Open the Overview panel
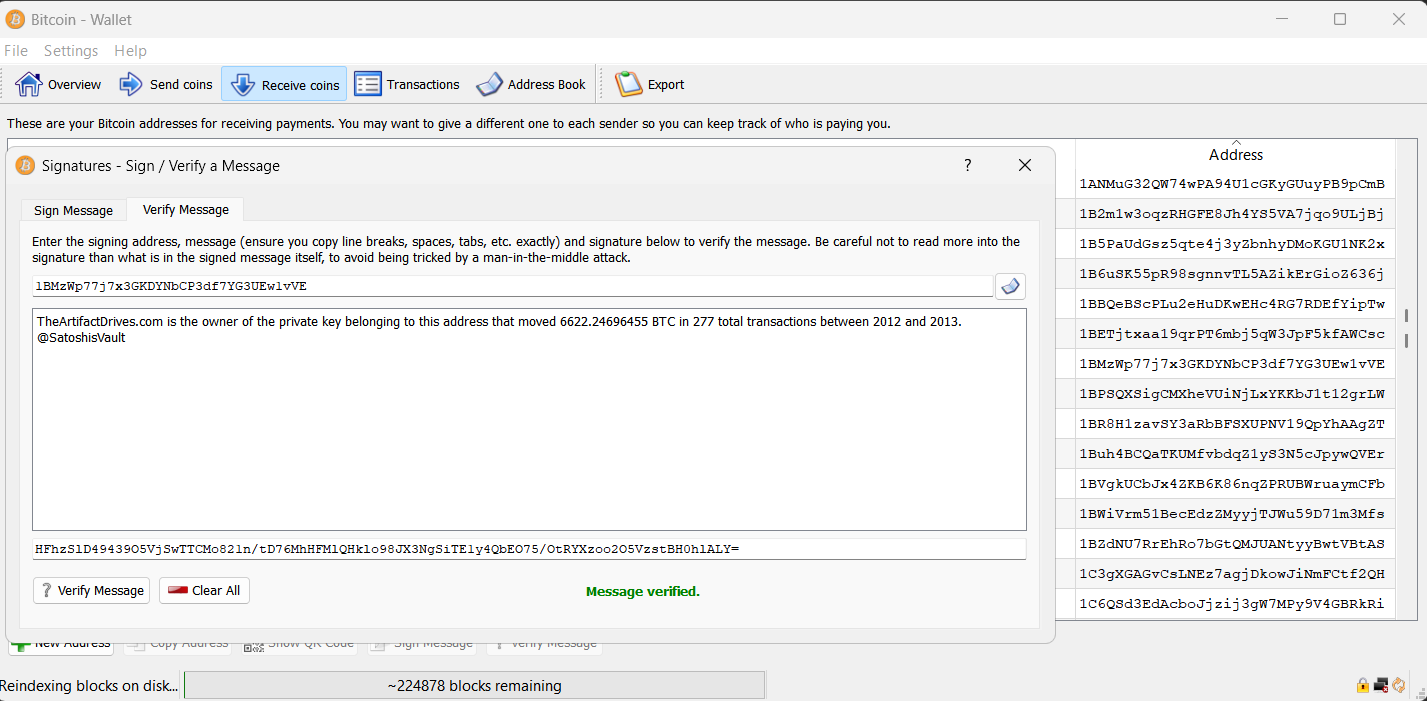 (x=58, y=84)
